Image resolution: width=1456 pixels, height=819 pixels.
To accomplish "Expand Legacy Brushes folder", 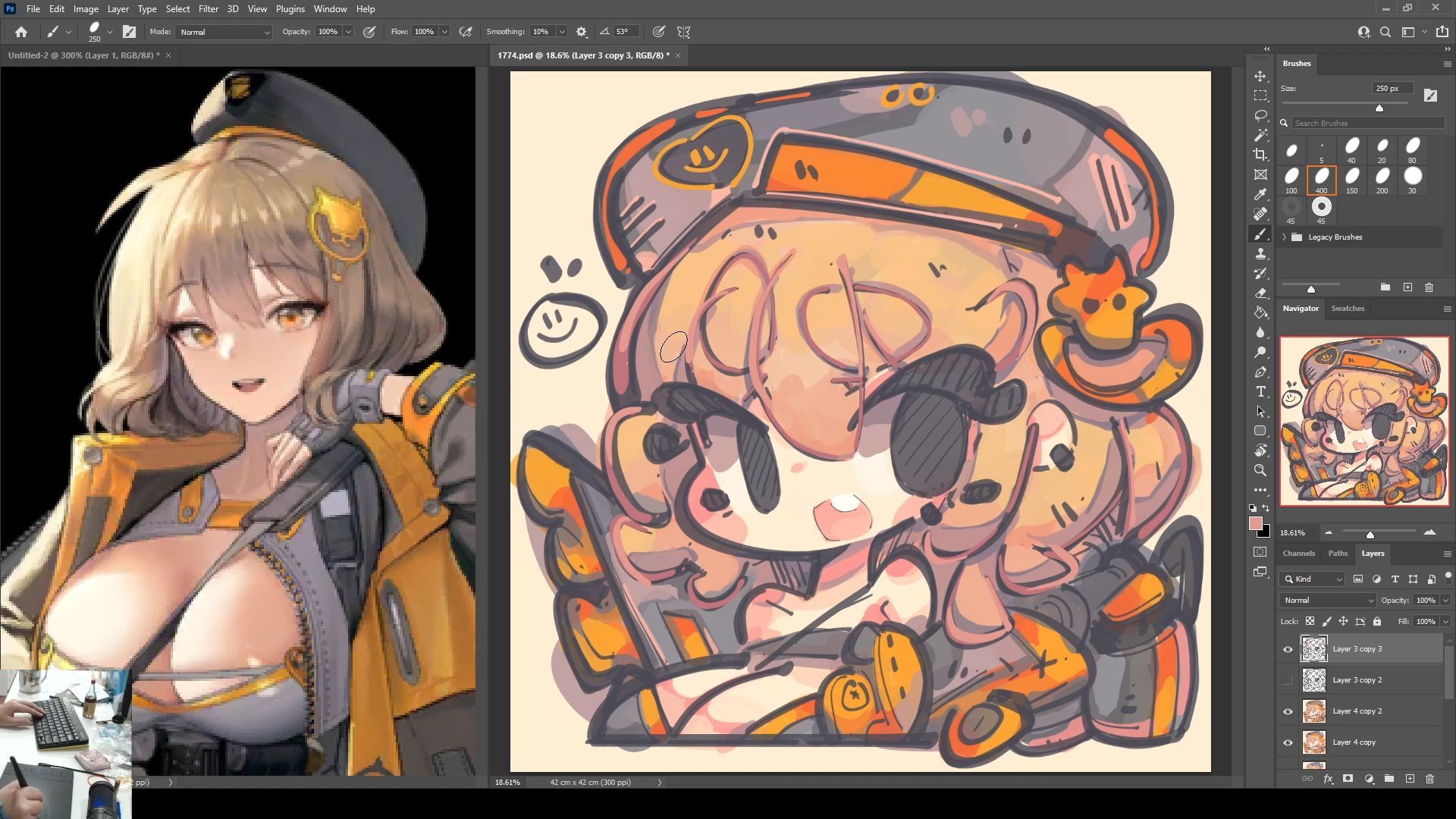I will [x=1285, y=237].
